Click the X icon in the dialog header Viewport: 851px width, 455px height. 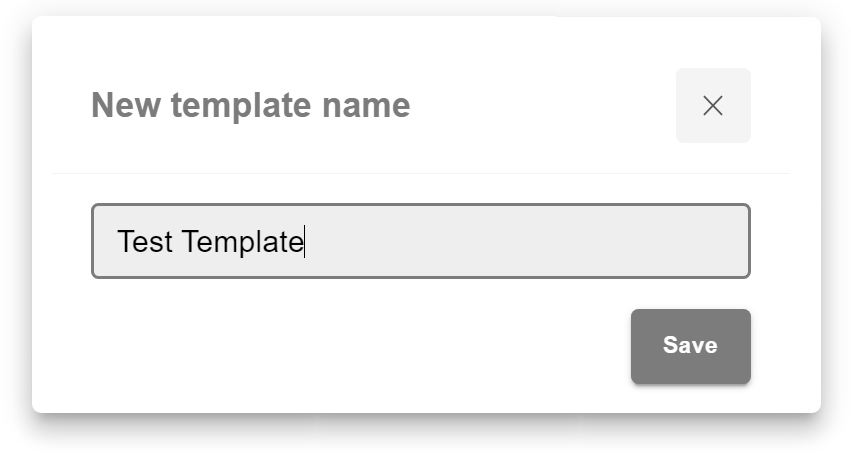pos(713,106)
